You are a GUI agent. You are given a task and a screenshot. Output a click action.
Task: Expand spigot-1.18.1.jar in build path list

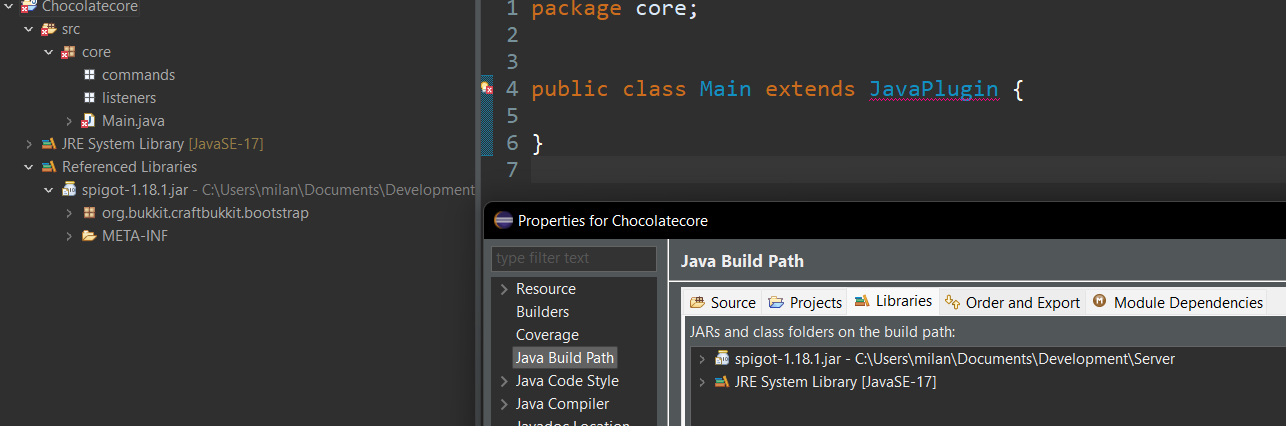(702, 359)
